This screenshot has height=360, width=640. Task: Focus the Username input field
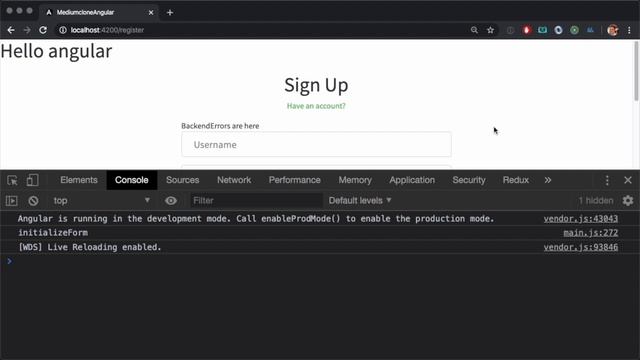click(316, 144)
